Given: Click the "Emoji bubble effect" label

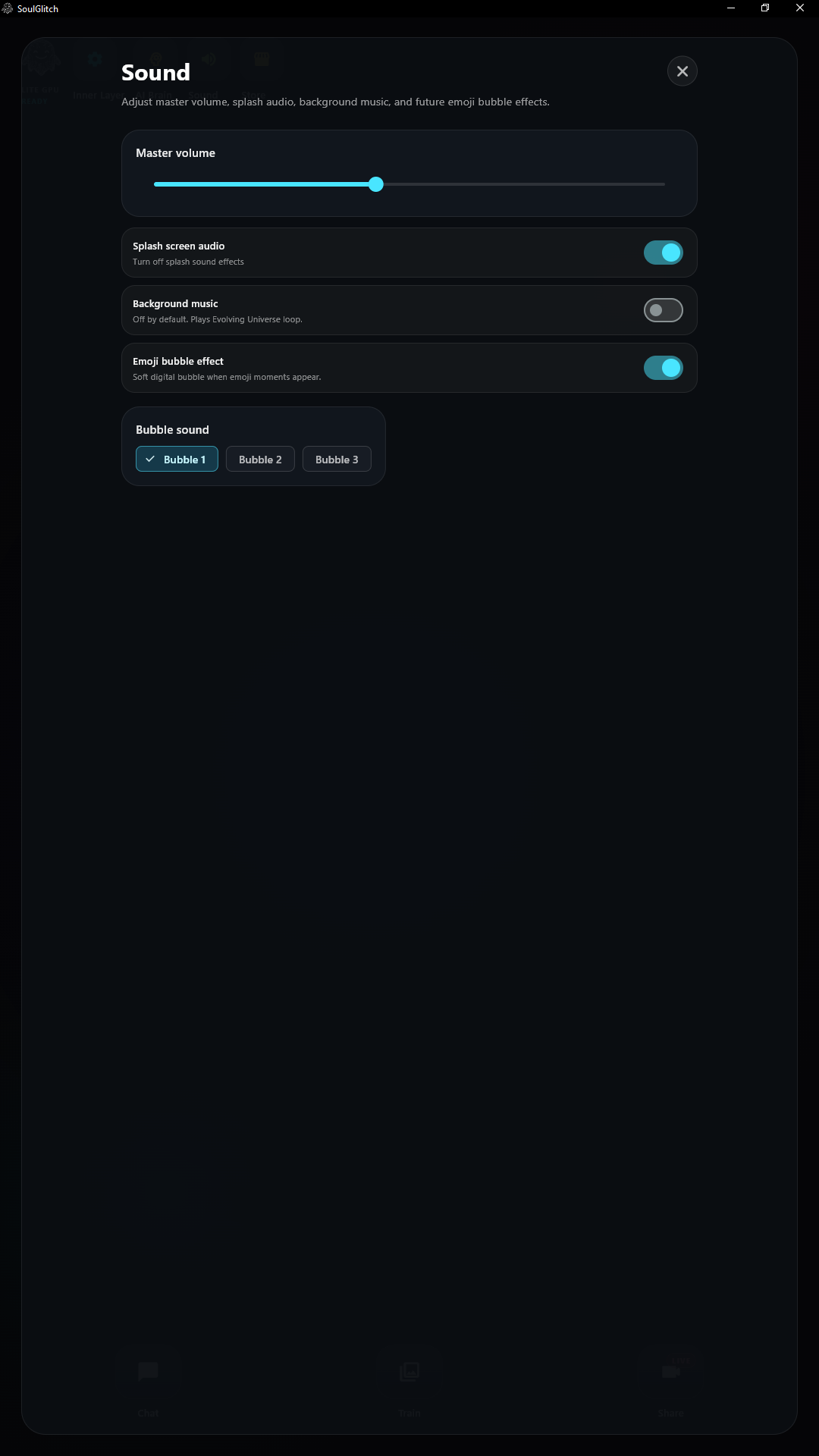Looking at the screenshot, I should coord(178,362).
